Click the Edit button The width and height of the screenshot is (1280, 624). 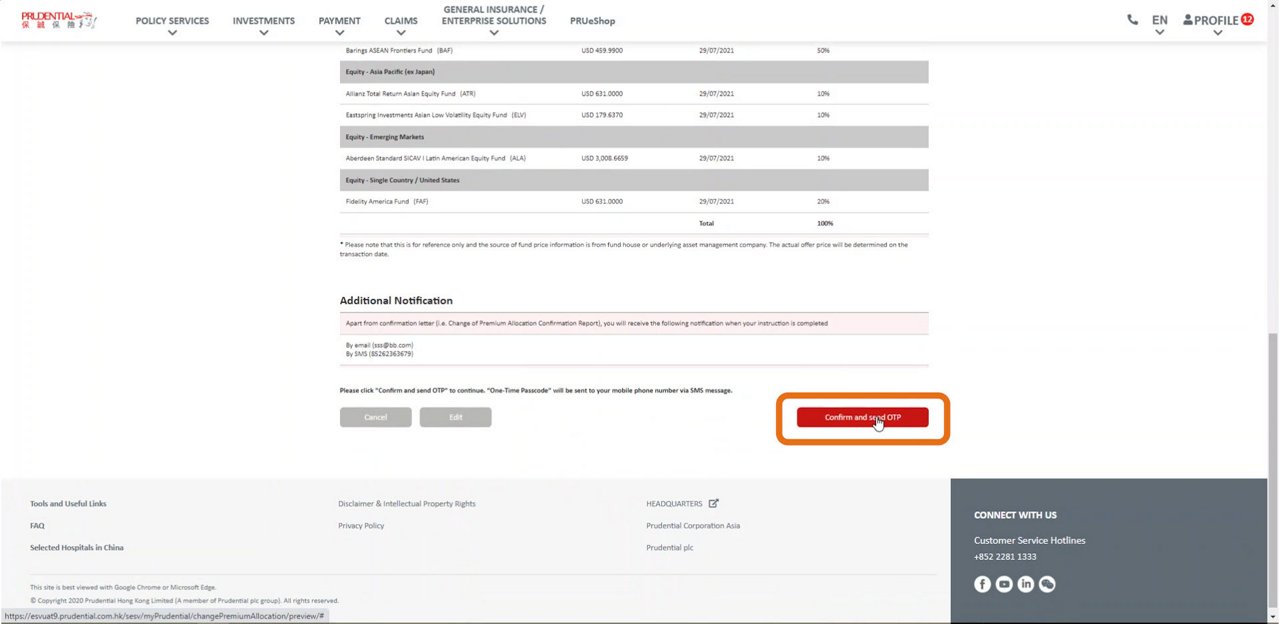[455, 417]
